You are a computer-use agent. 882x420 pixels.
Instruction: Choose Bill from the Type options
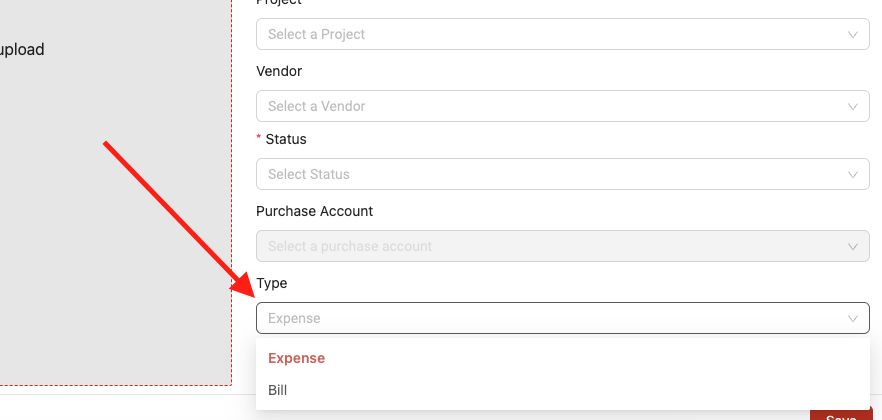[x=562, y=390]
